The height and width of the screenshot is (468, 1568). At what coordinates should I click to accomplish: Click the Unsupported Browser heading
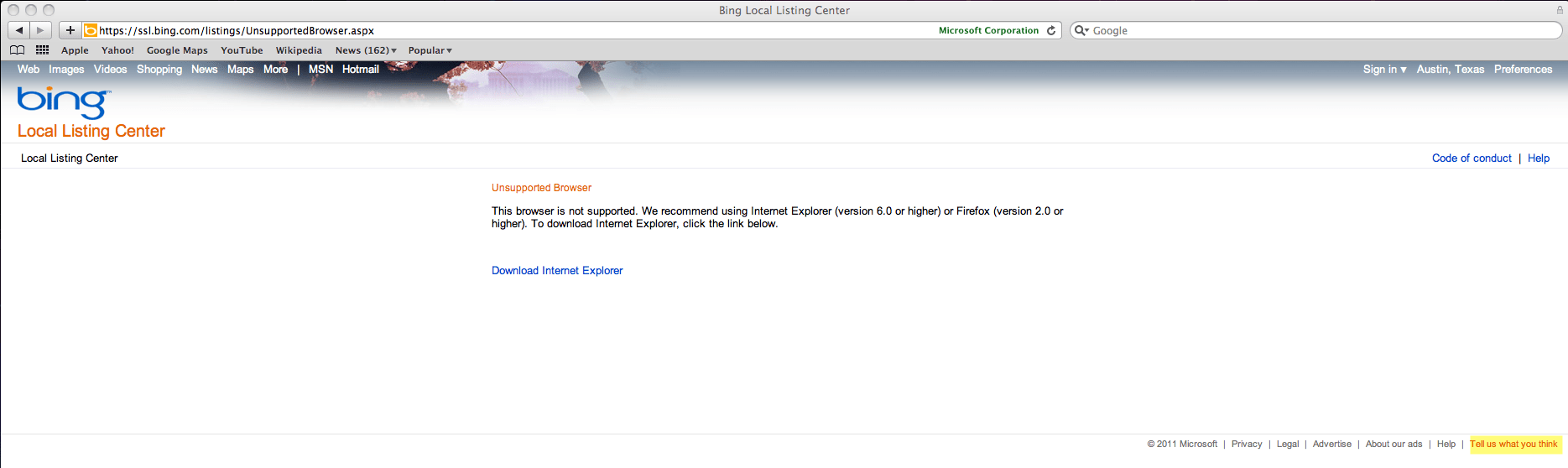541,188
